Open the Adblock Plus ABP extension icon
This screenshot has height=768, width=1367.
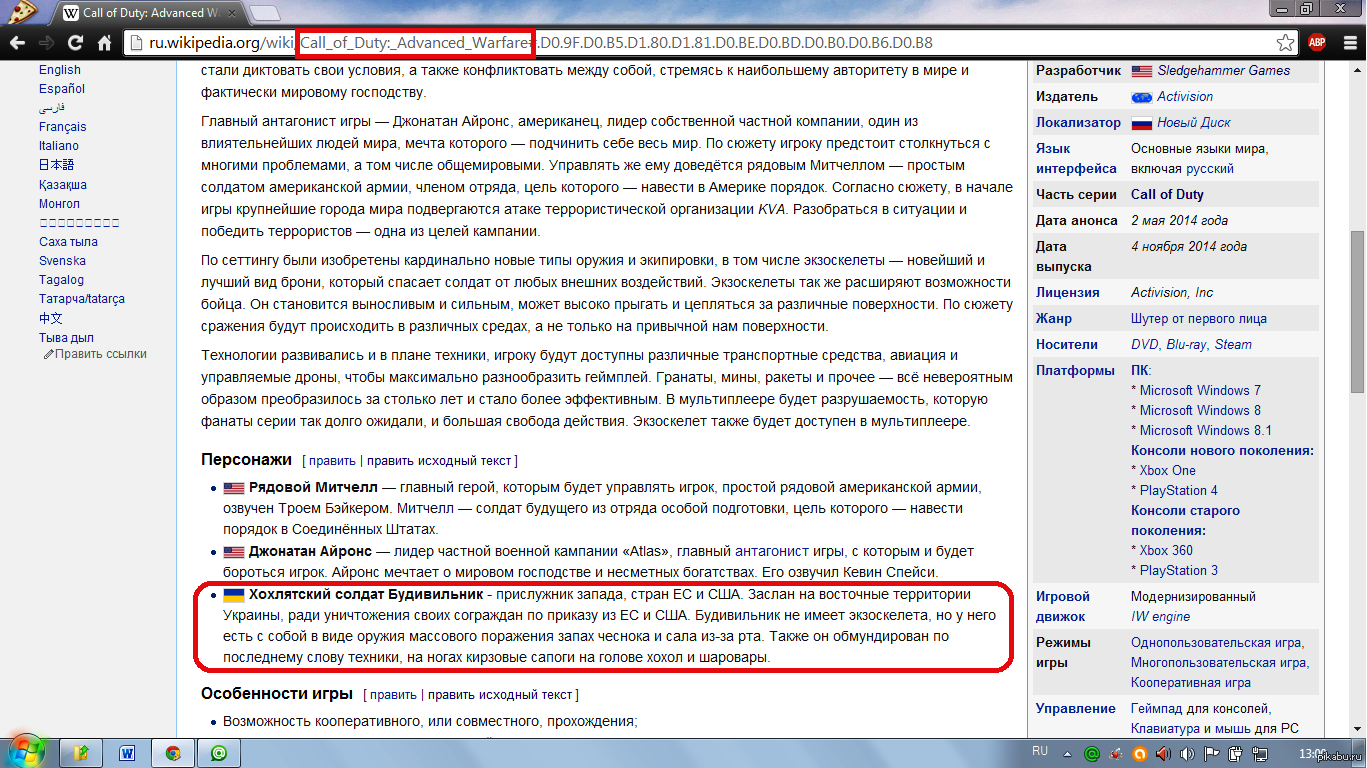[1317, 43]
